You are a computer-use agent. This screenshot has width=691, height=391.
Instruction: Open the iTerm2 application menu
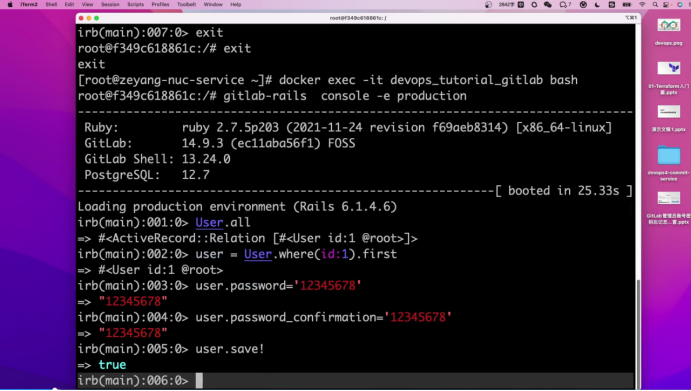29,4
